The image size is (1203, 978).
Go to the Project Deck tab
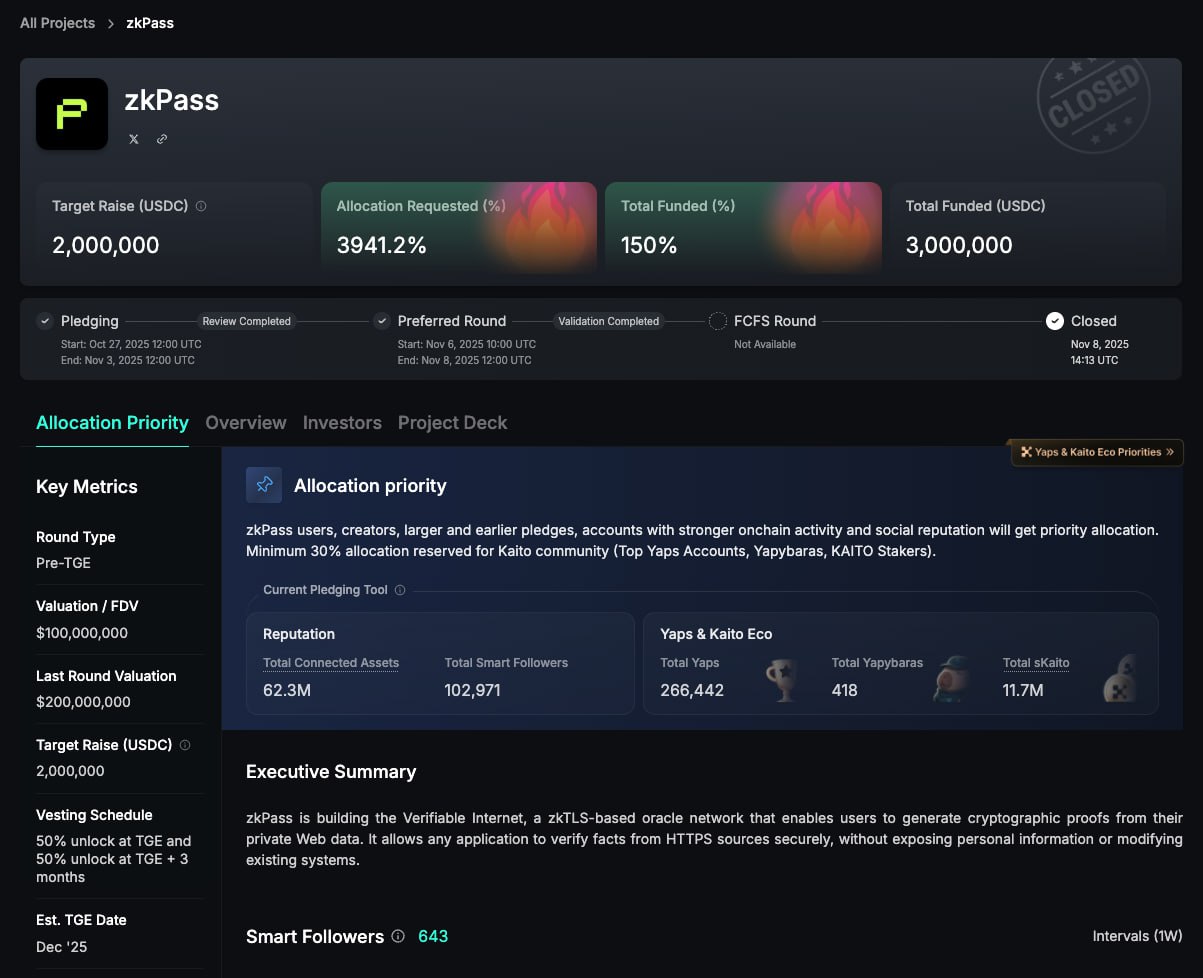[452, 423]
